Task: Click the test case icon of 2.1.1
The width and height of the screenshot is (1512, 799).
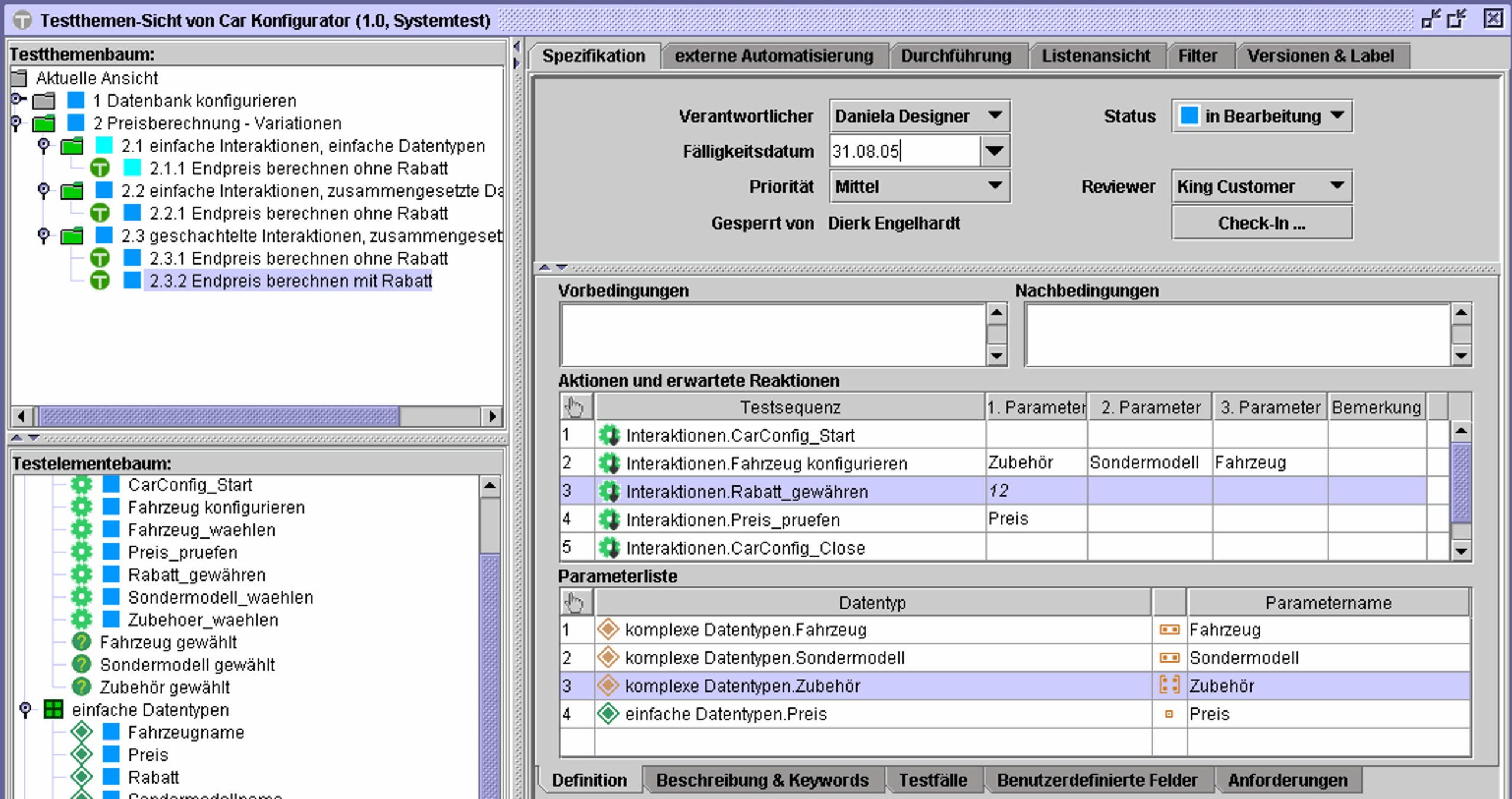Action: pos(100,168)
